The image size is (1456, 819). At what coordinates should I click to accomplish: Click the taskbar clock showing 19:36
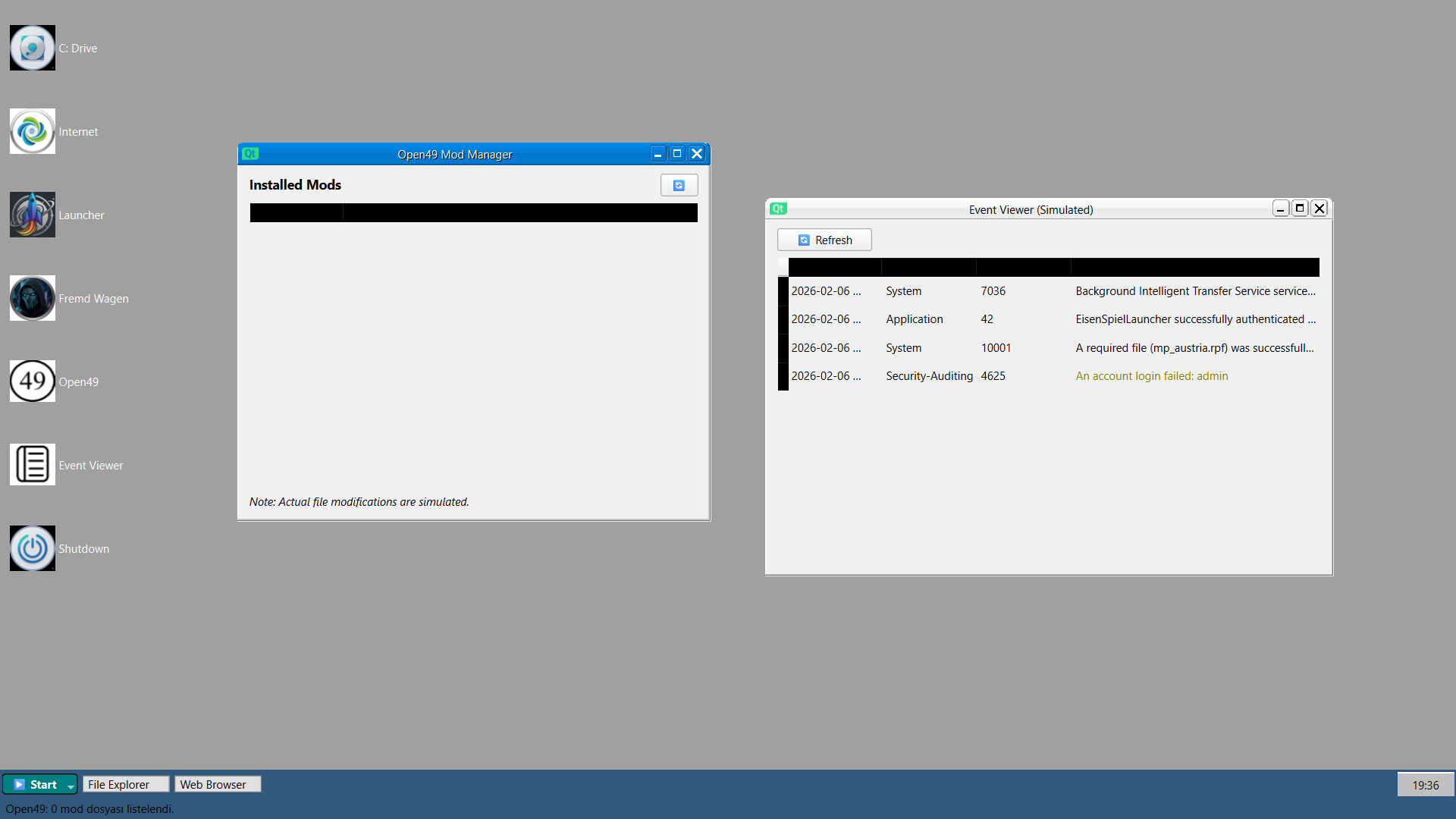1426,784
